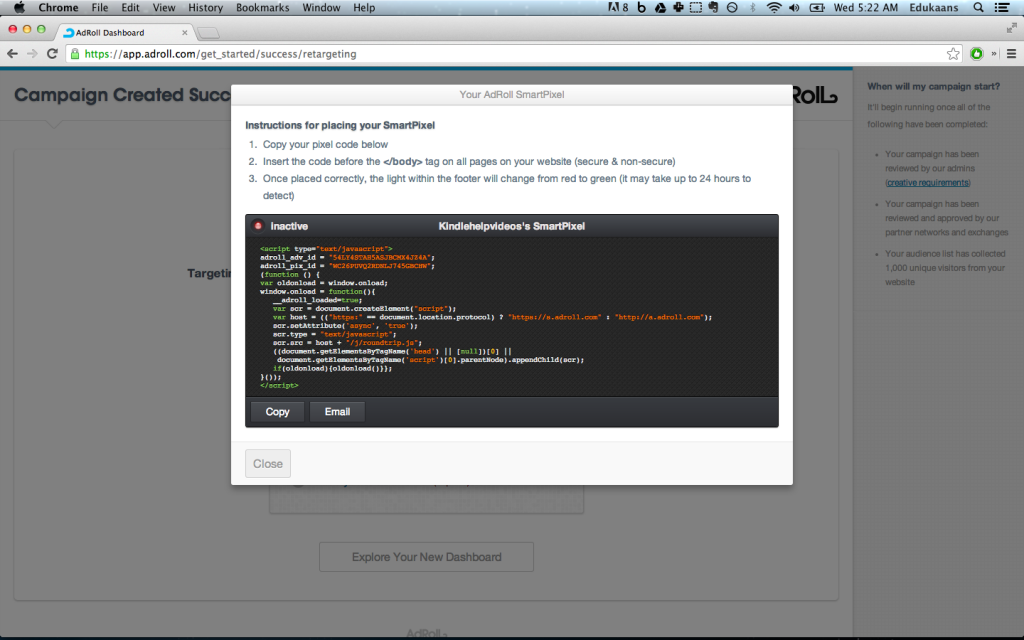Show hidden extensions with the chevron
The width and height of the screenshot is (1024, 640).
(994, 54)
